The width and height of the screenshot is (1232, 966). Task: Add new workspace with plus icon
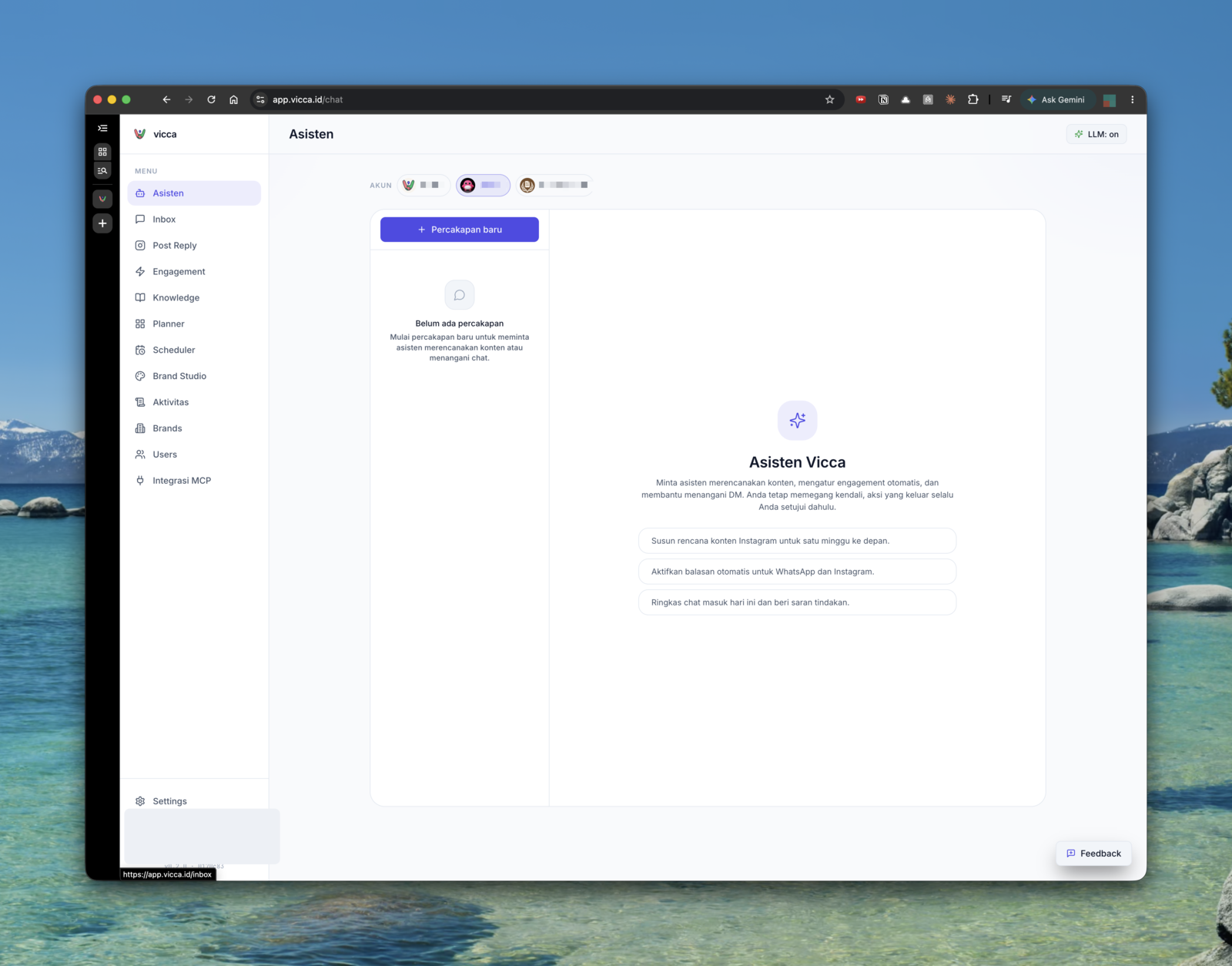[102, 223]
